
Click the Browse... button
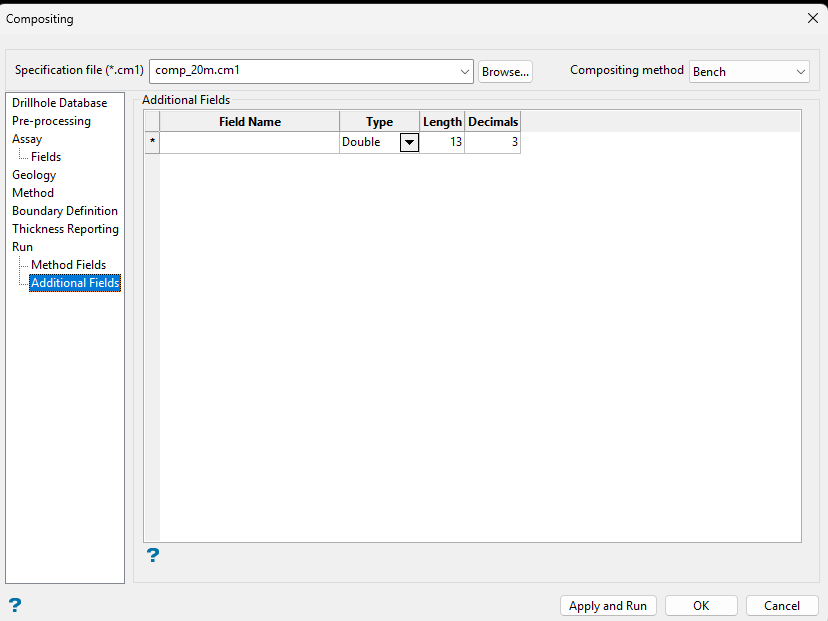coord(505,72)
